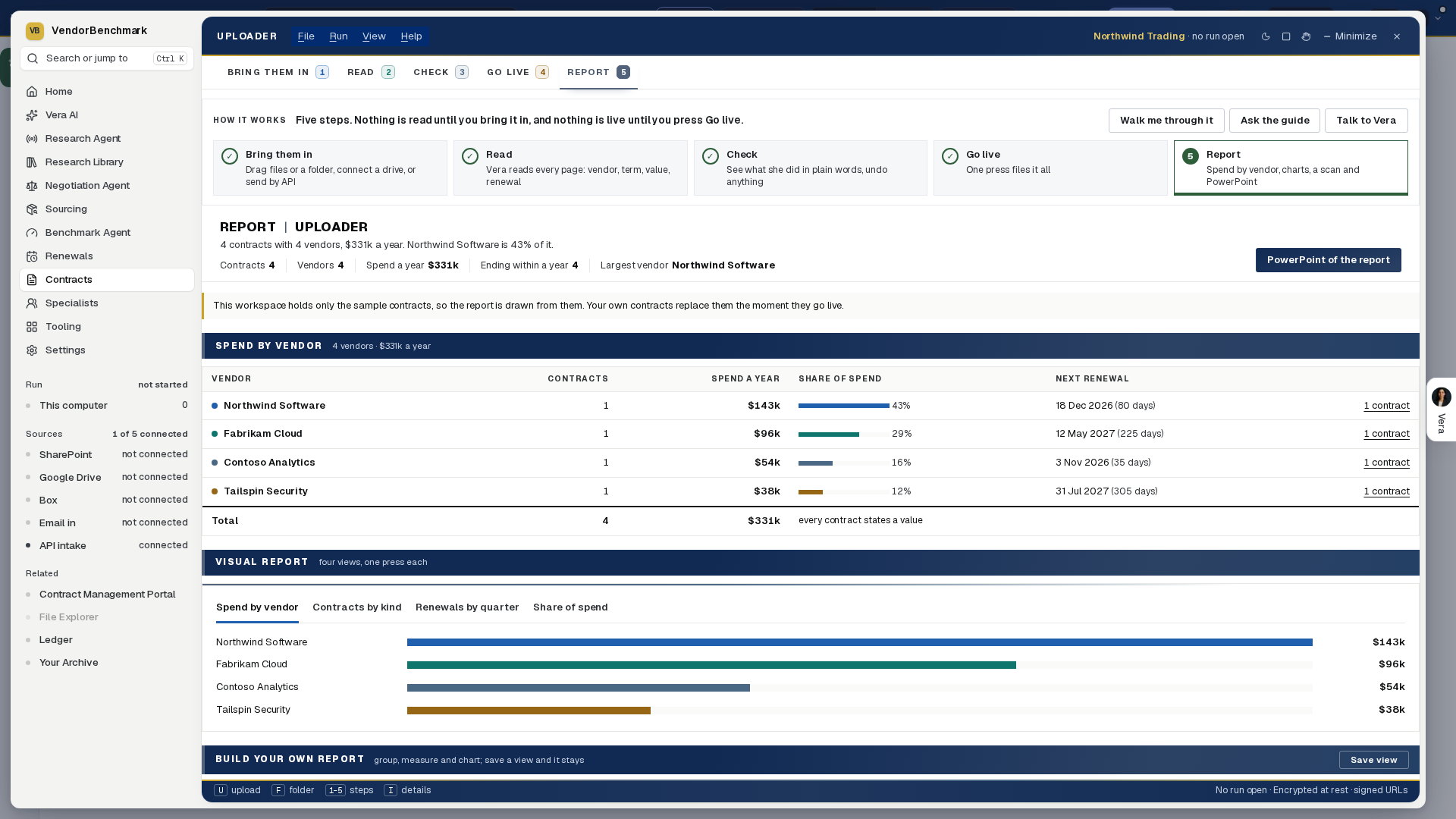Open Settings via its gear icon
The height and width of the screenshot is (819, 1456).
(32, 350)
